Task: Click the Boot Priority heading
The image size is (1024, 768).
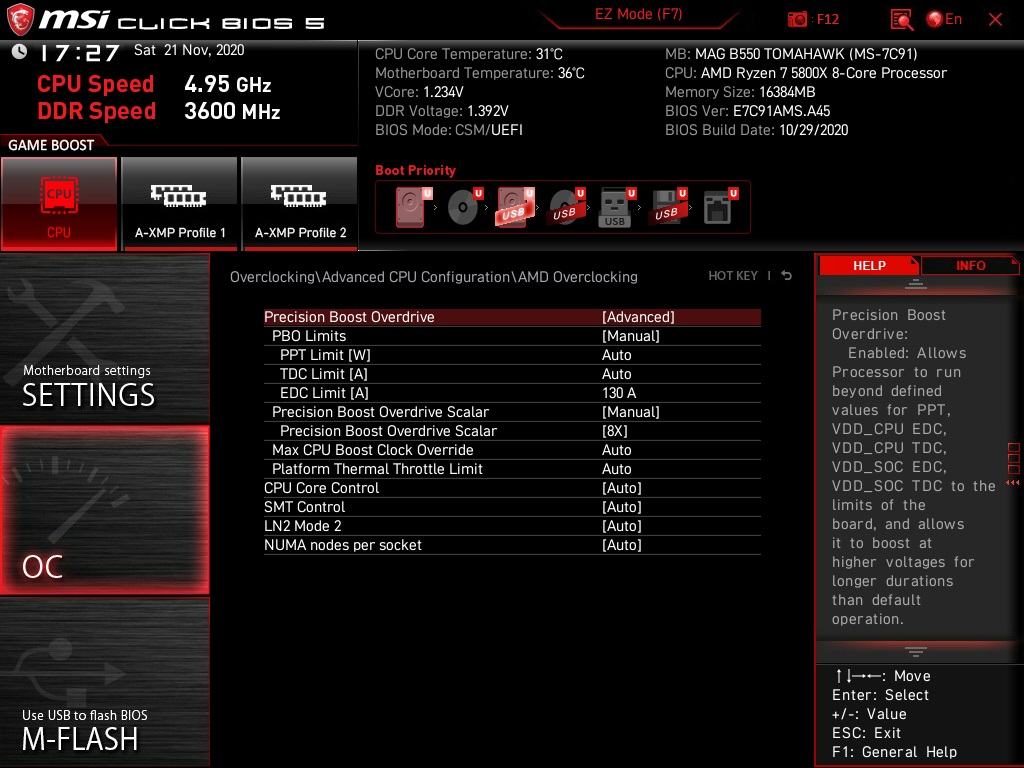Action: pos(415,170)
